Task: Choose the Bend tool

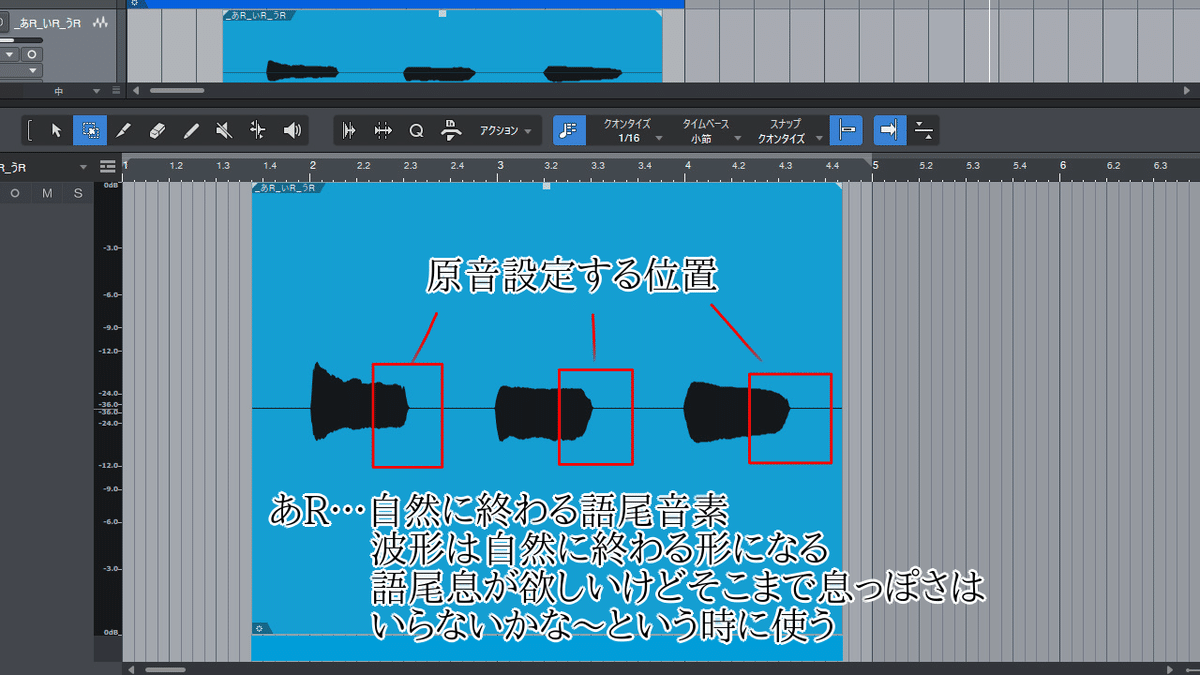Action: point(257,130)
